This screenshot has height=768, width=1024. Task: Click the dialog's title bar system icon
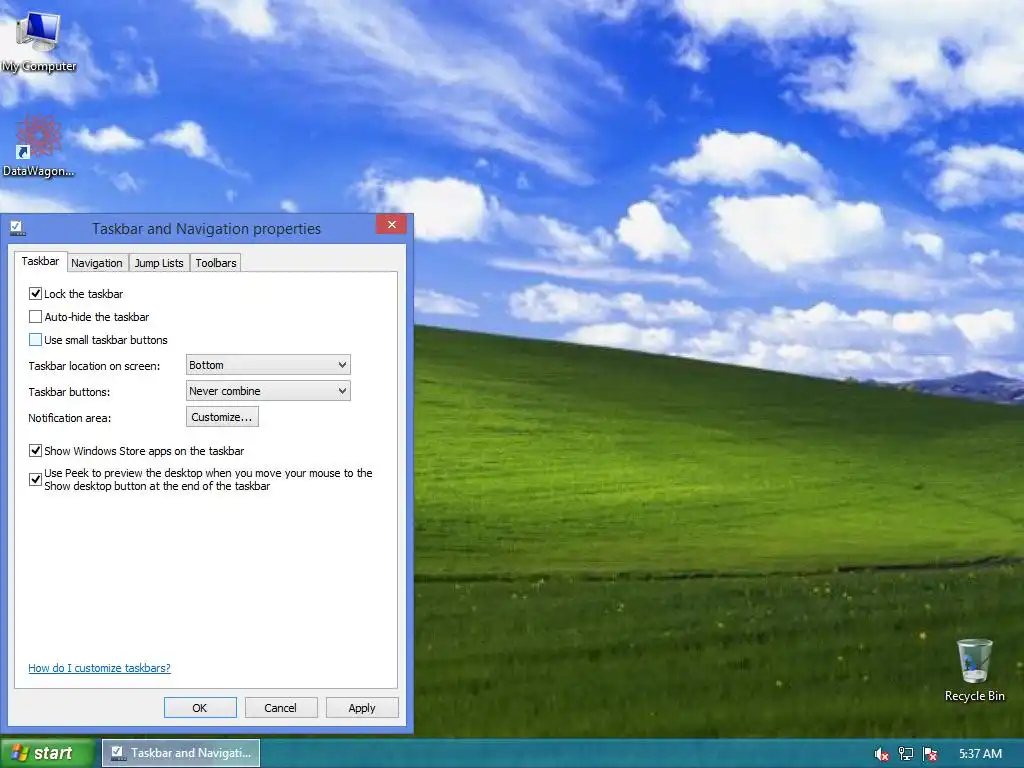(18, 228)
